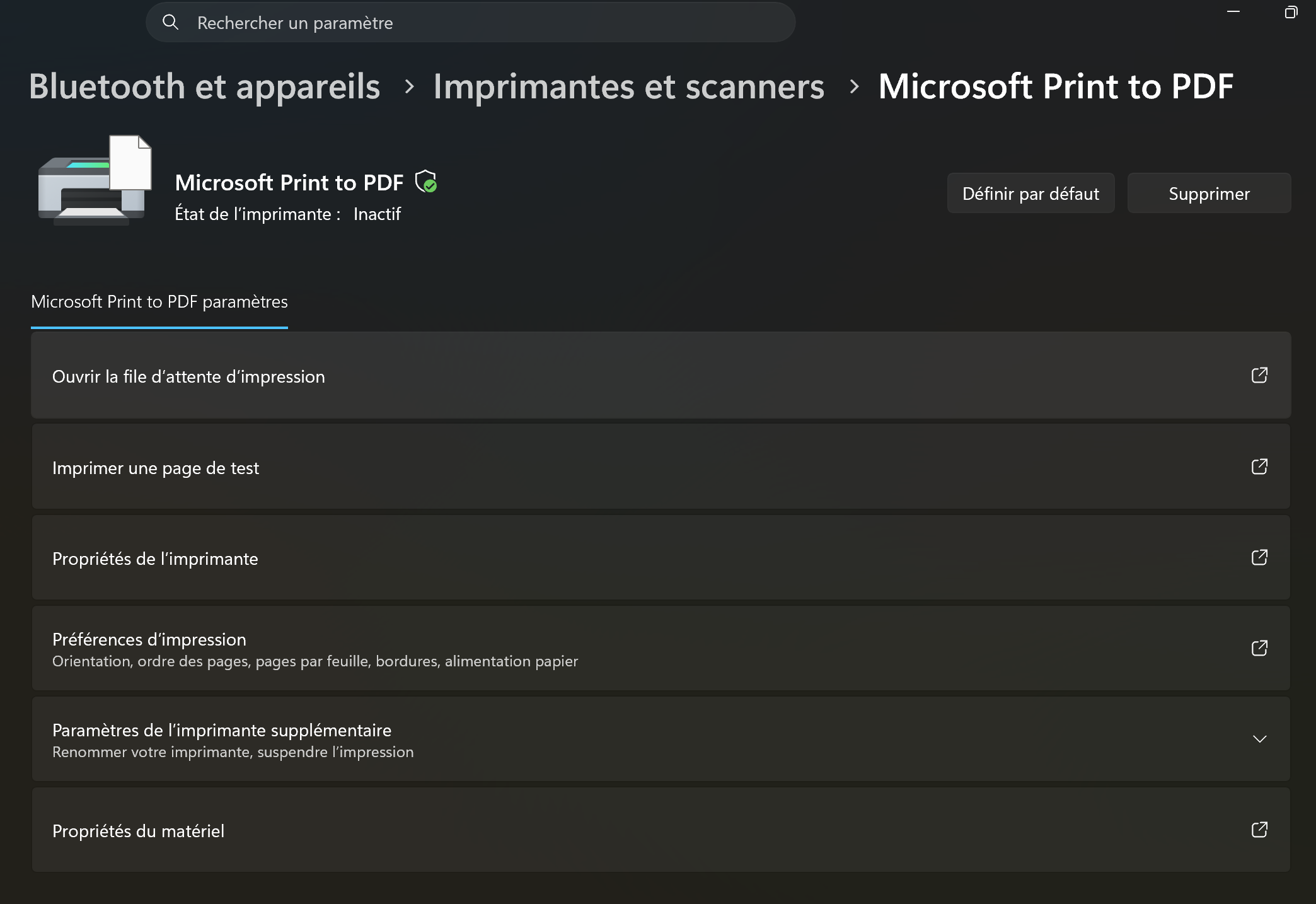
Task: Click Définir par défaut button
Action: tap(1030, 194)
